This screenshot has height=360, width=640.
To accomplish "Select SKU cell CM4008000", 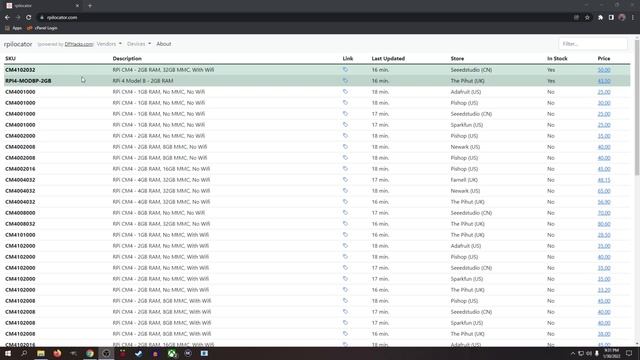I will coord(20,213).
